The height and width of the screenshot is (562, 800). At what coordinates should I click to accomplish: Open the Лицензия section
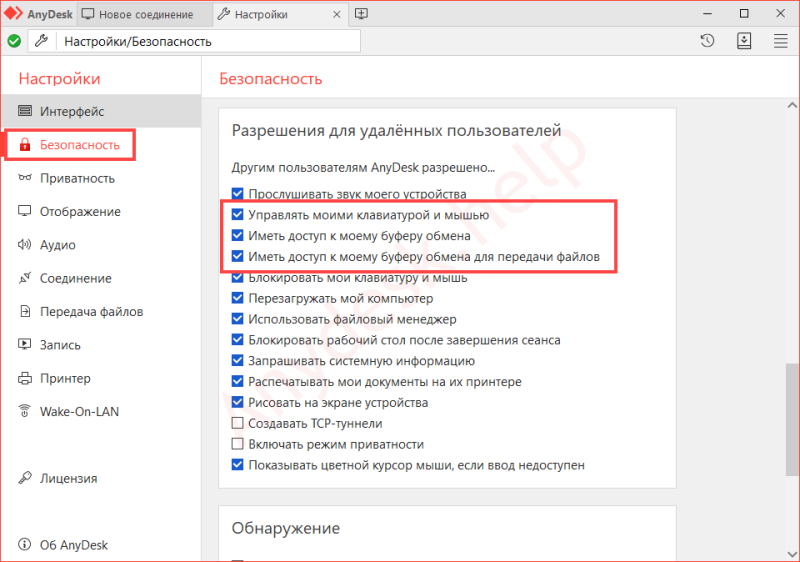click(102, 478)
